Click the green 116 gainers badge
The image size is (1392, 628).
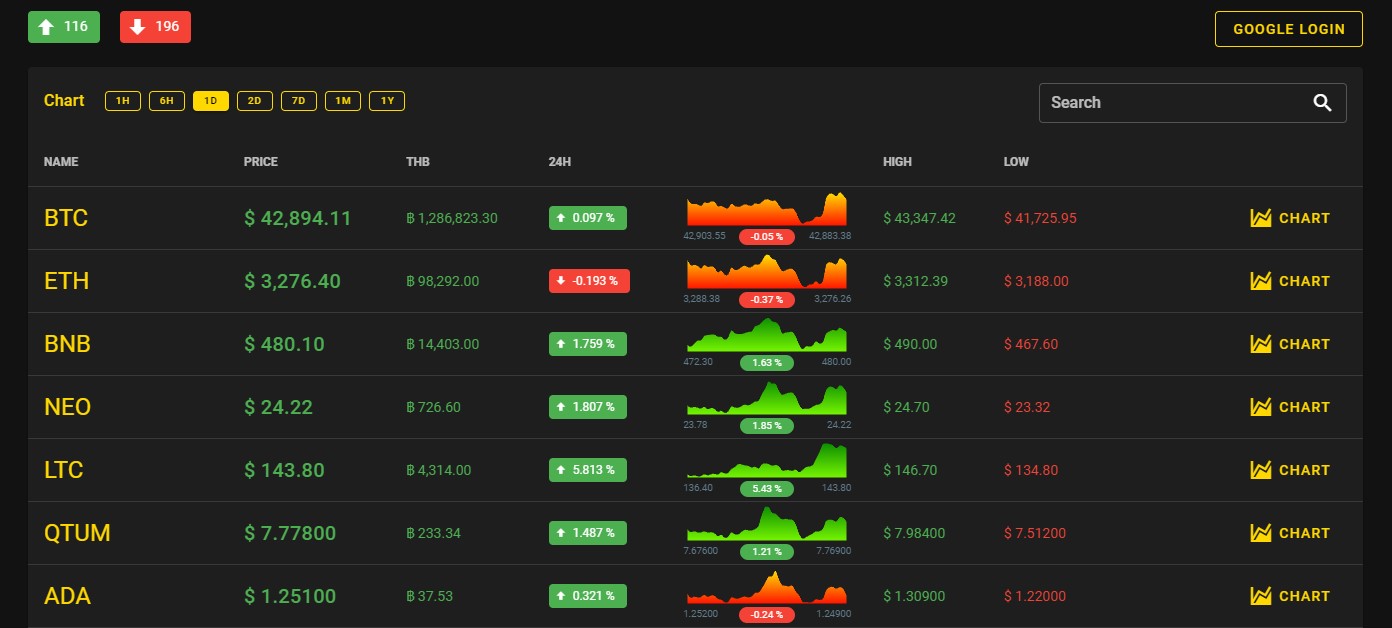point(64,27)
